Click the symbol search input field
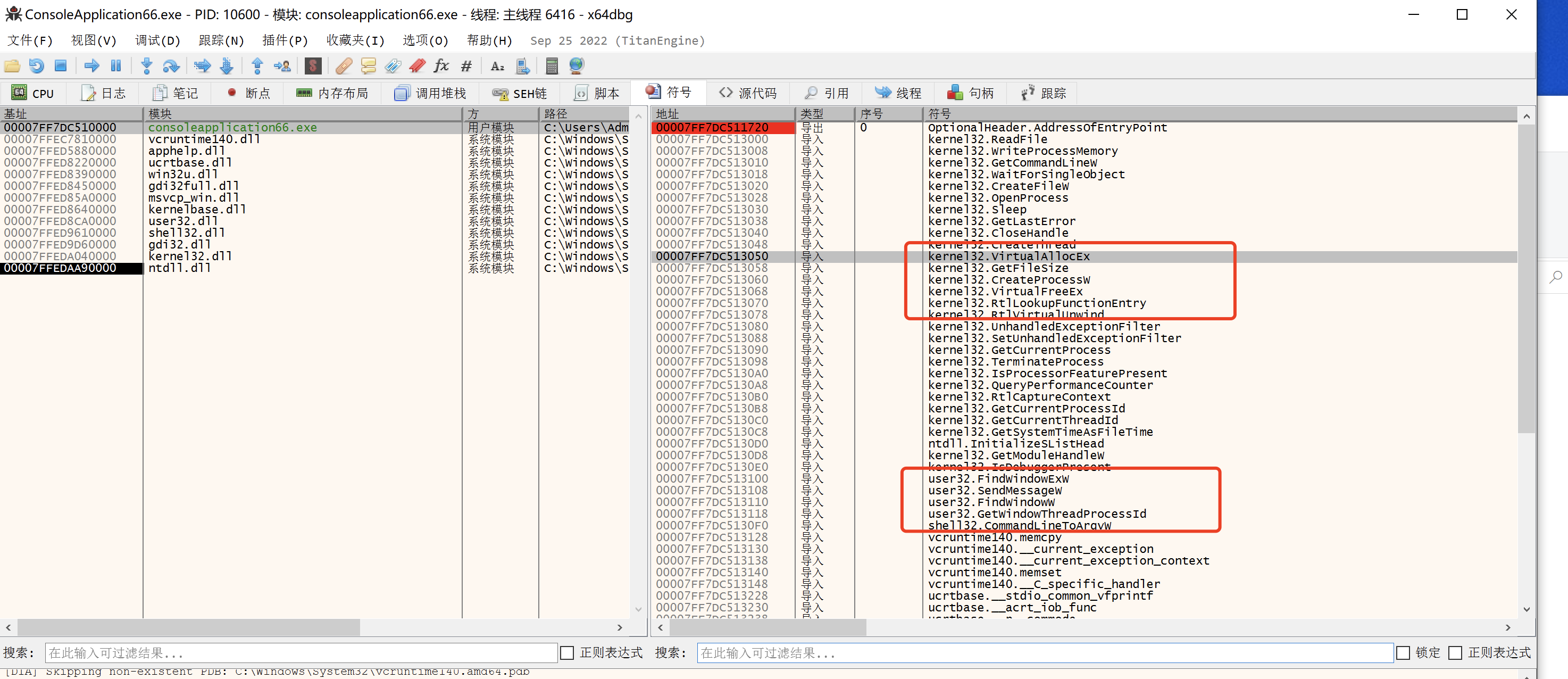Screen dimensions: 1568x679 [1044, 653]
